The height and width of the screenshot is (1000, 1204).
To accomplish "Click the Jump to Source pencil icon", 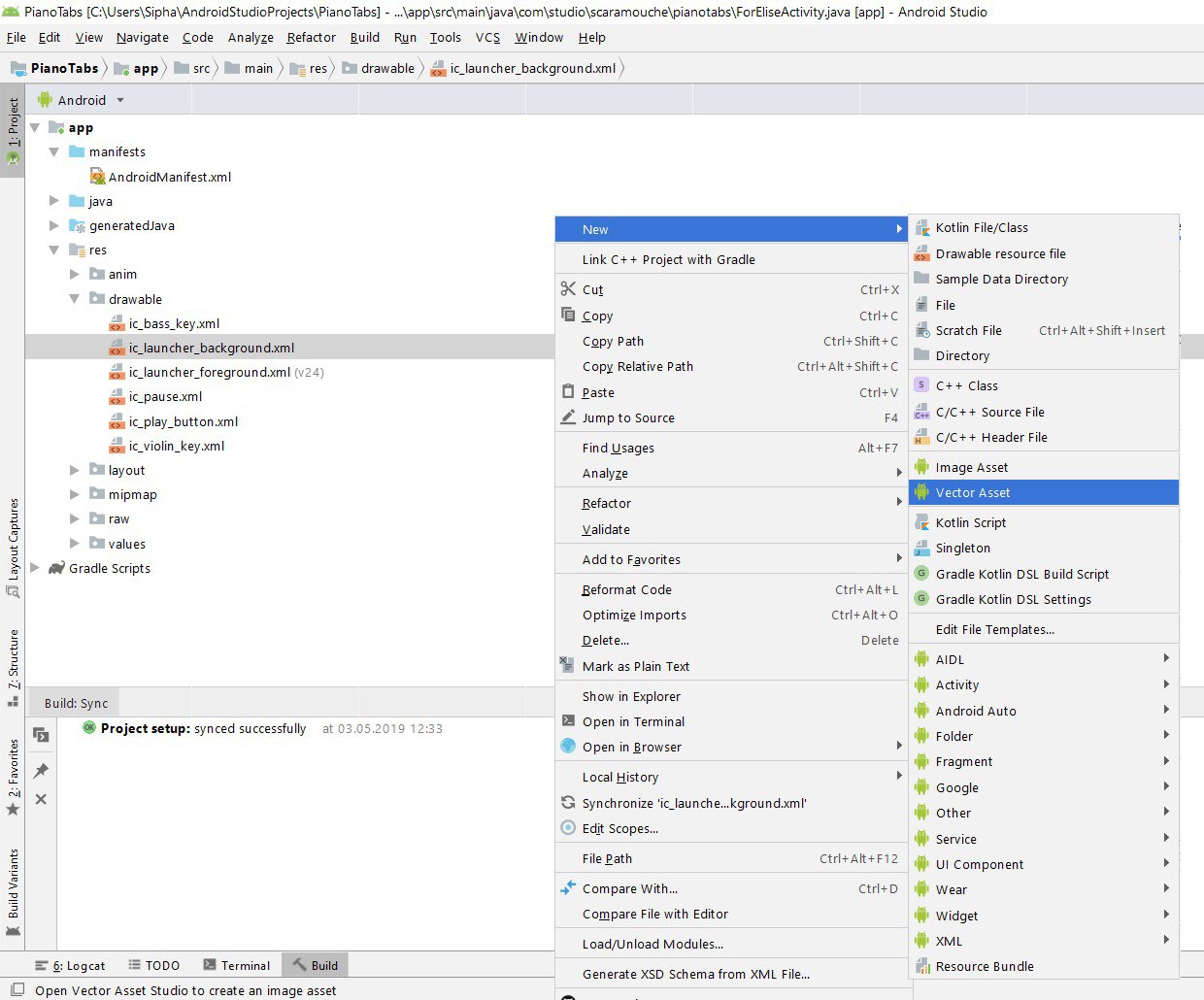I will click(x=568, y=417).
